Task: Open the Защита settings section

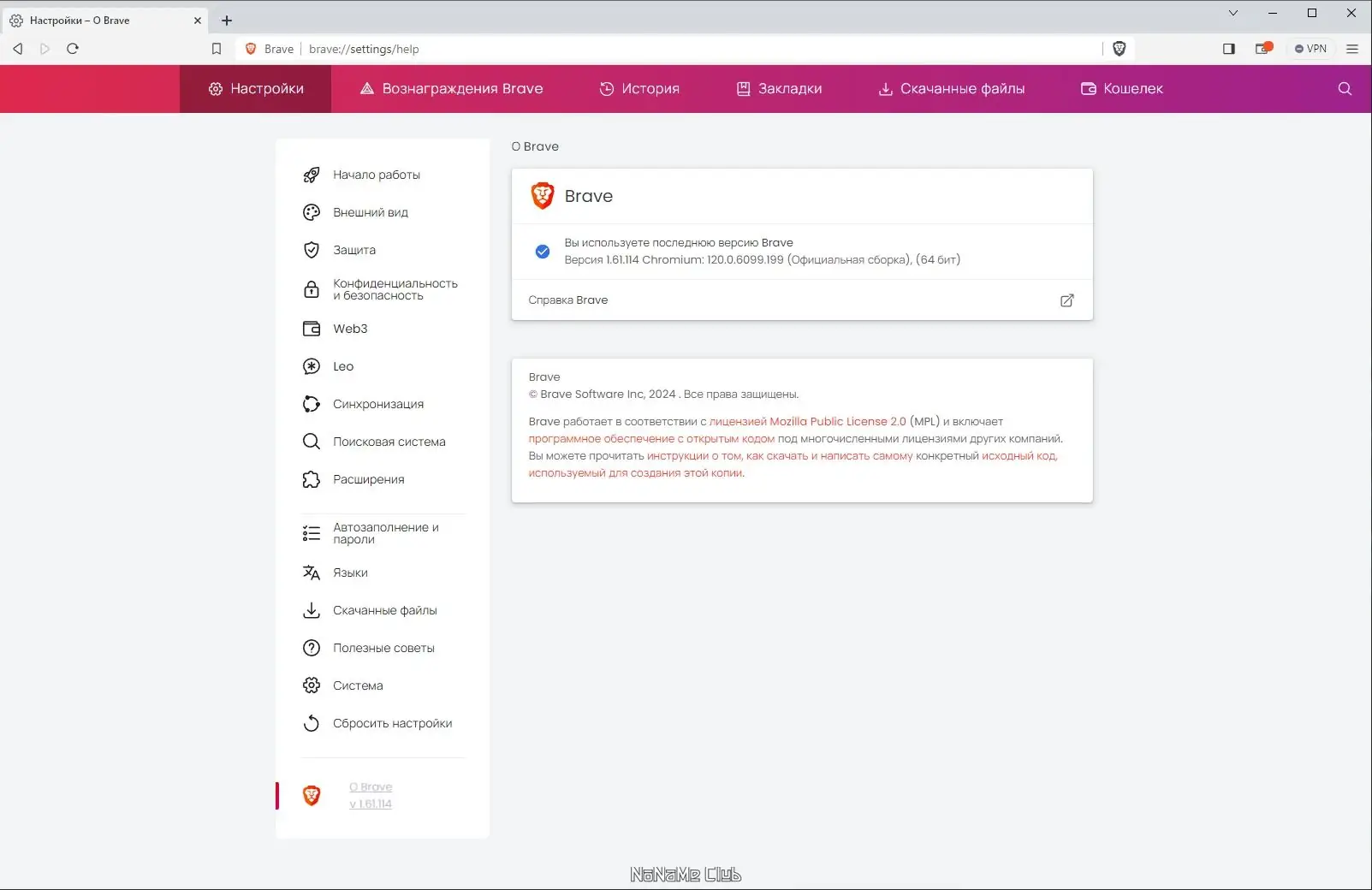Action: [353, 250]
